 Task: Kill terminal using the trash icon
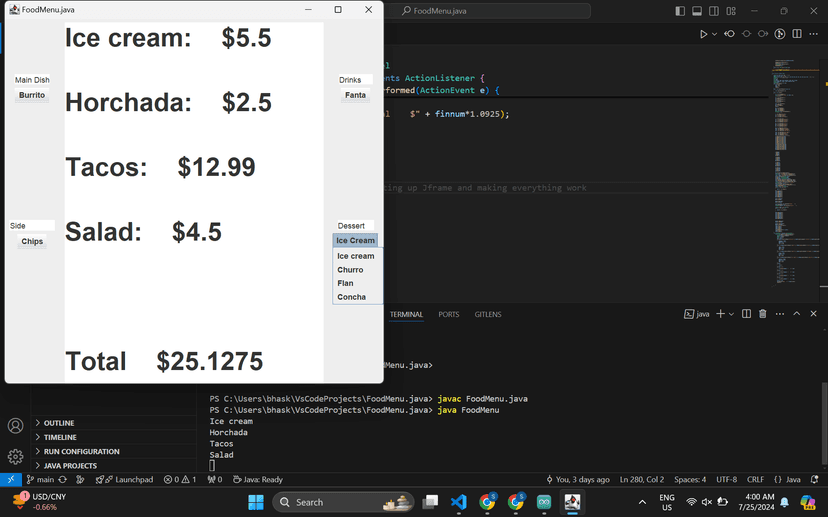762,314
